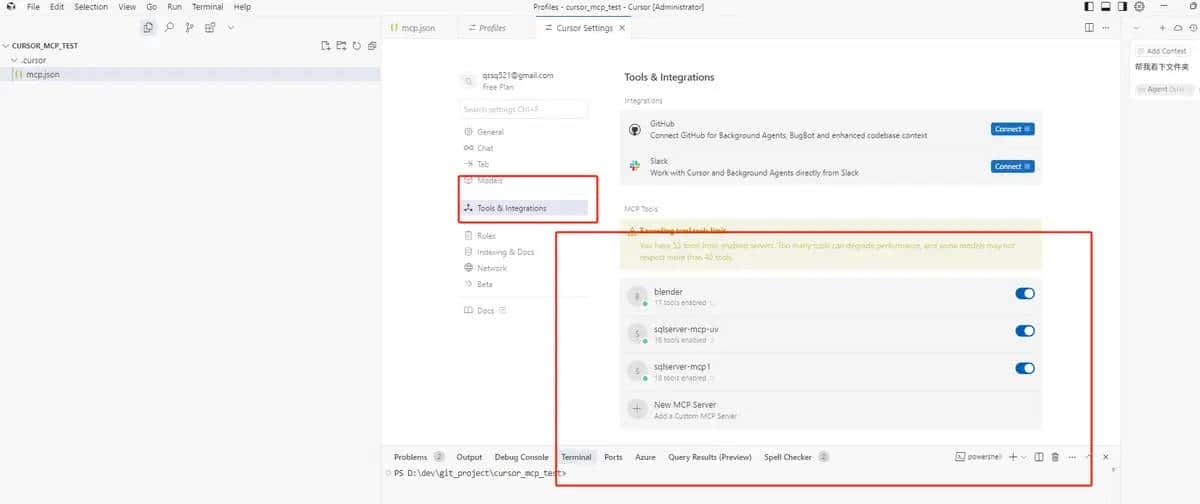The image size is (1200, 504).
Task: Switch to the mcp.json editor tab
Action: click(412, 28)
